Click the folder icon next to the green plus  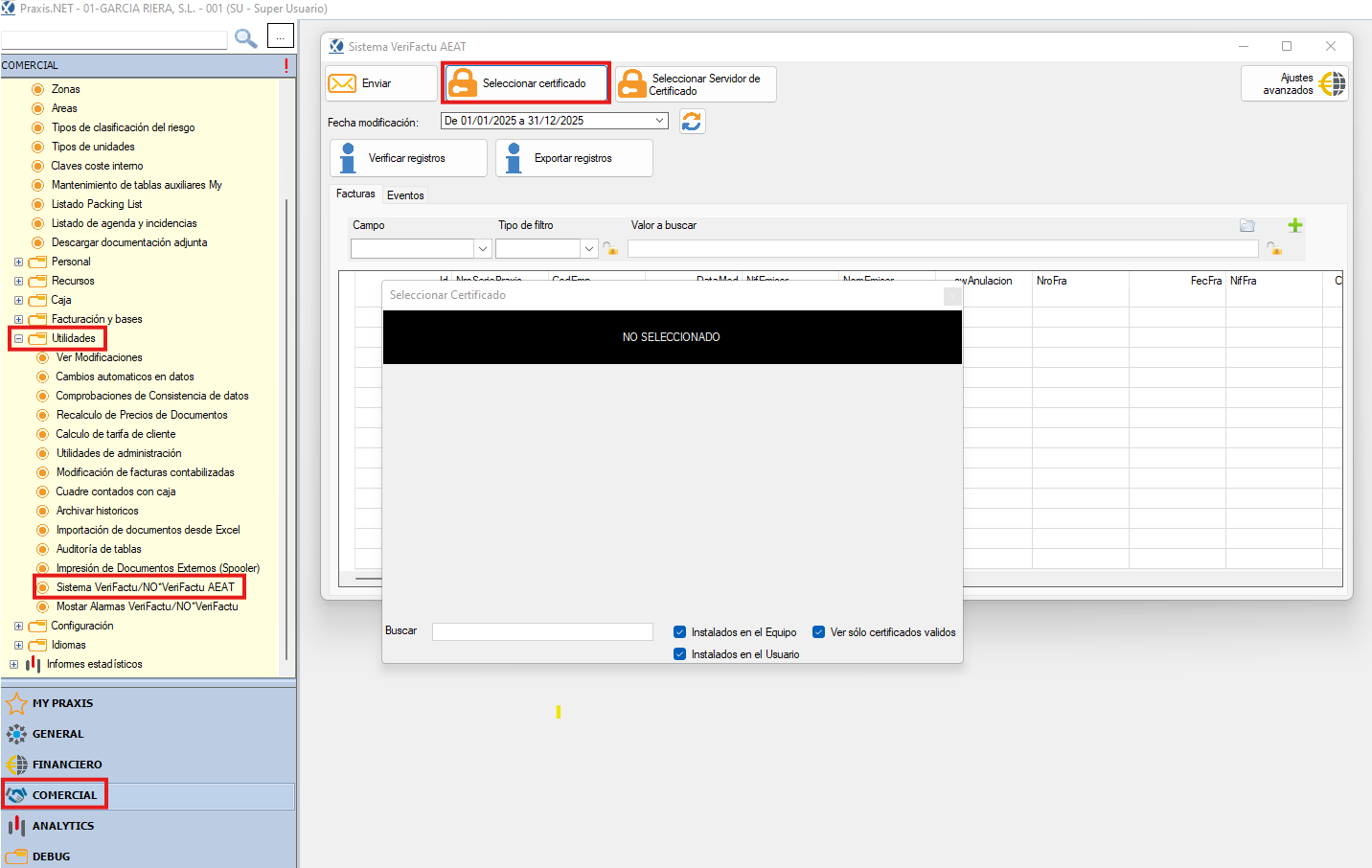point(1247,225)
